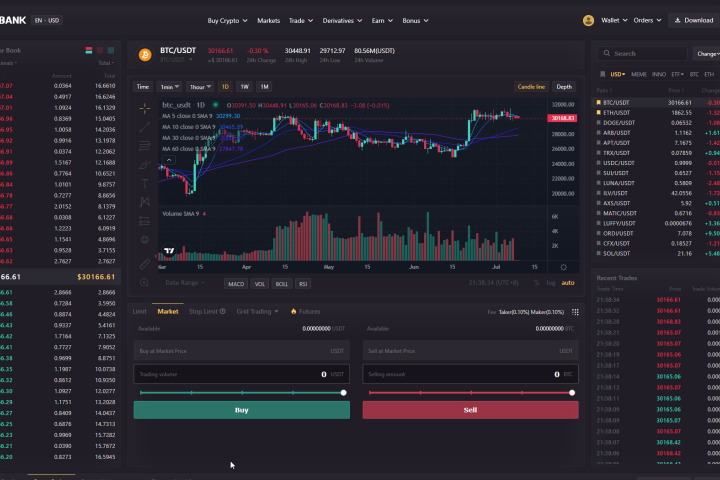Open the Orders dropdown
720x480 pixels.
647,20
